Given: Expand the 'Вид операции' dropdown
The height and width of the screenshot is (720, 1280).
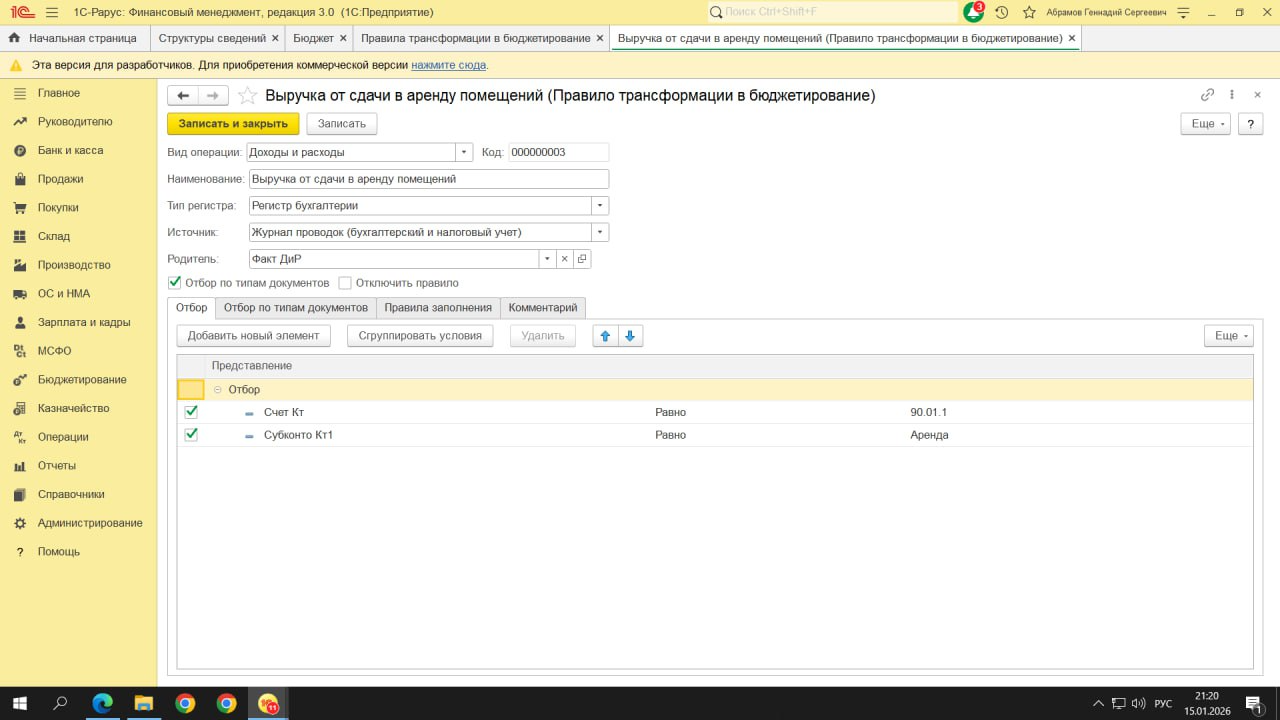Looking at the screenshot, I should point(464,152).
